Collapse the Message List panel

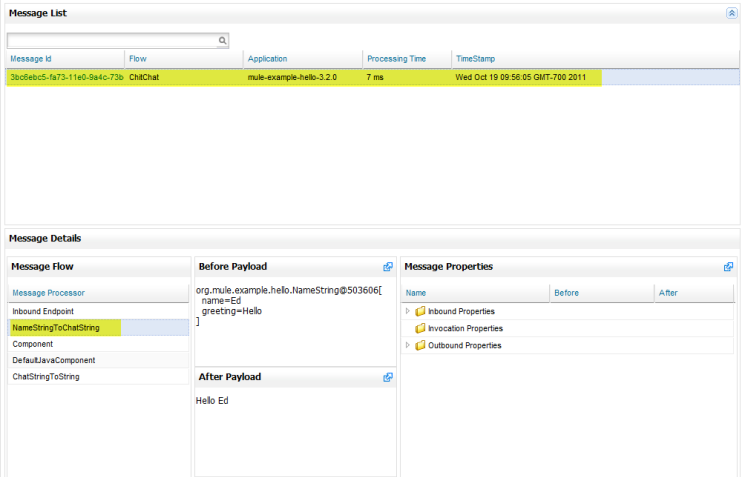731,13
